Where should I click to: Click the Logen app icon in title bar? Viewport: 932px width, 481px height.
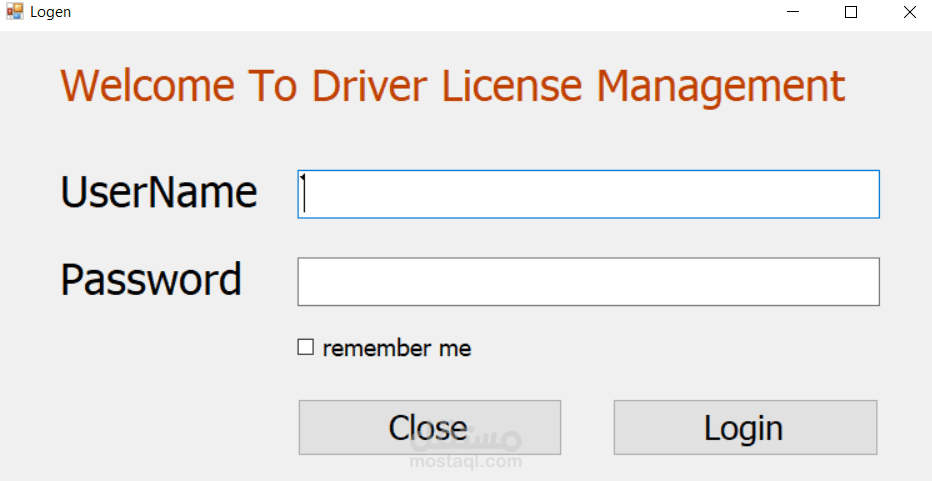[14, 12]
